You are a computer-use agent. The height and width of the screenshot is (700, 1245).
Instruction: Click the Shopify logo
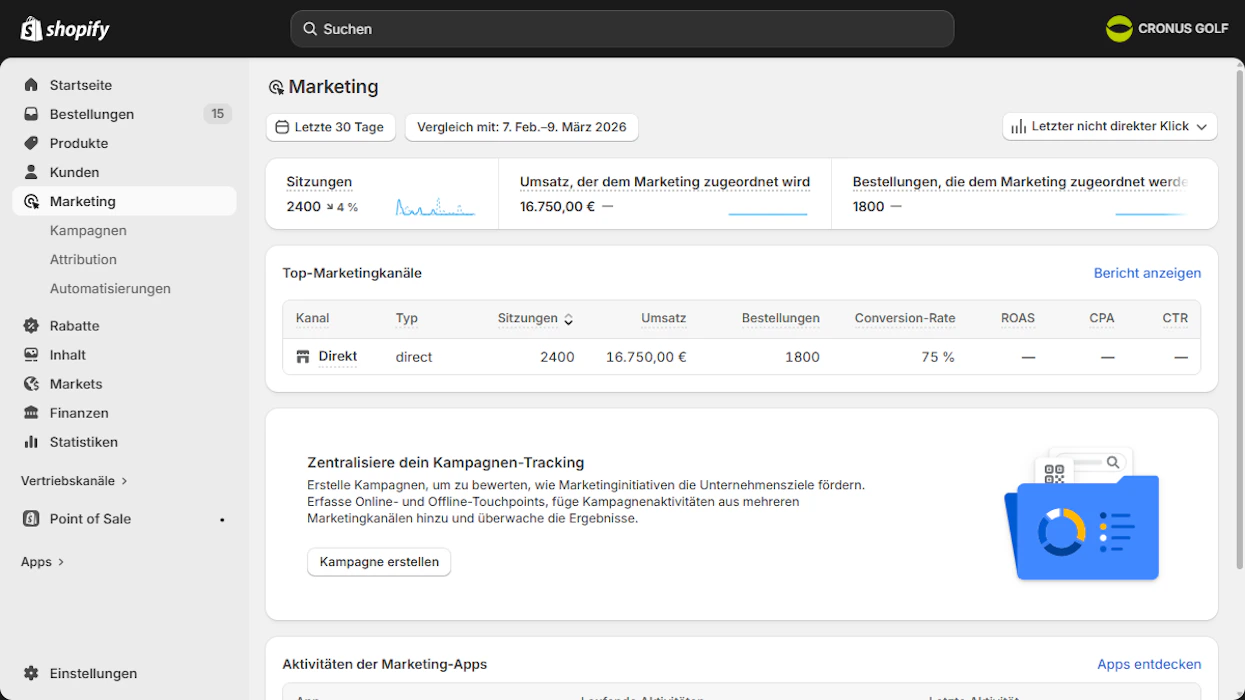(x=65, y=29)
